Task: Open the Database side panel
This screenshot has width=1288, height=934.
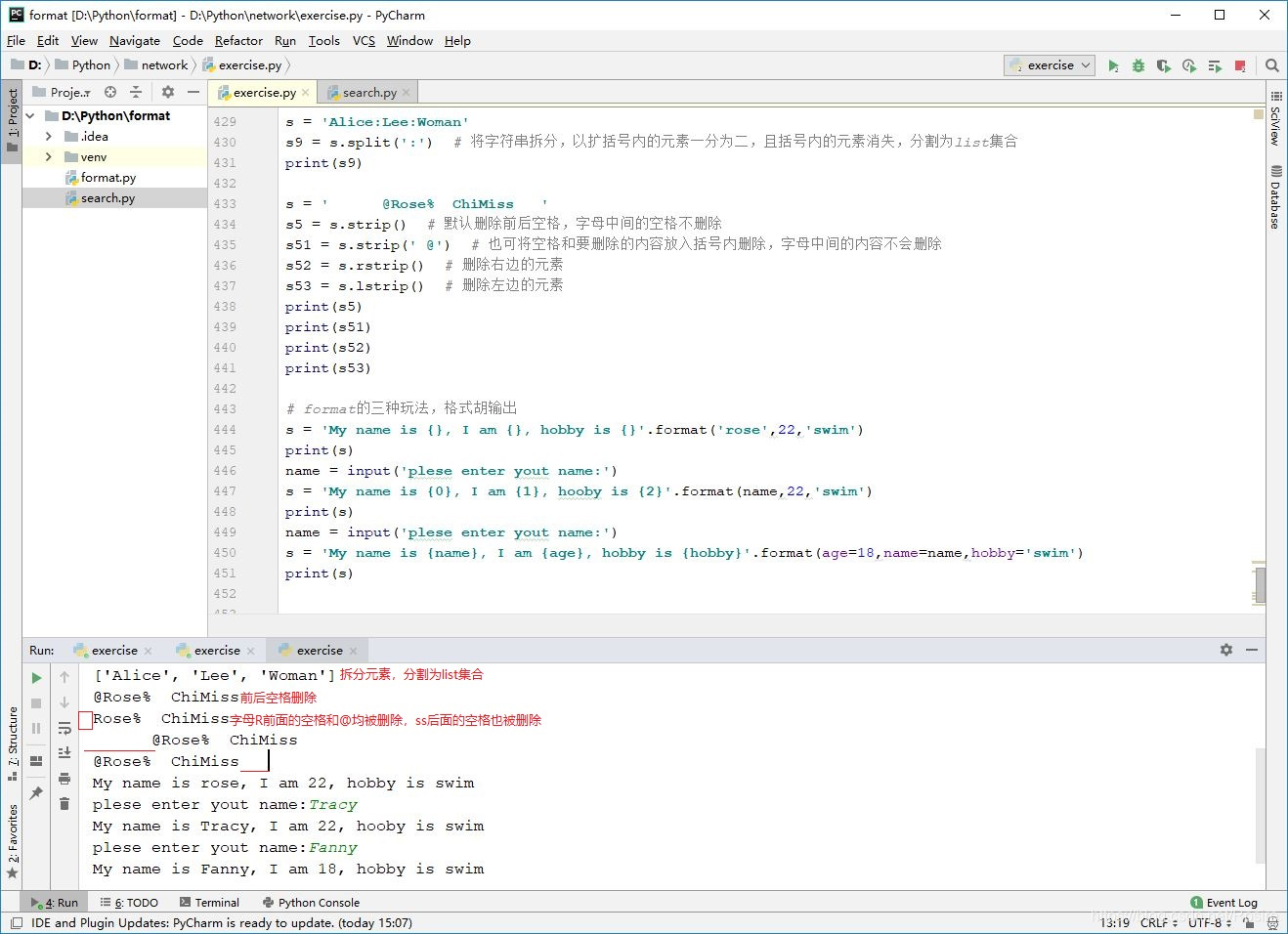Action: tap(1275, 197)
